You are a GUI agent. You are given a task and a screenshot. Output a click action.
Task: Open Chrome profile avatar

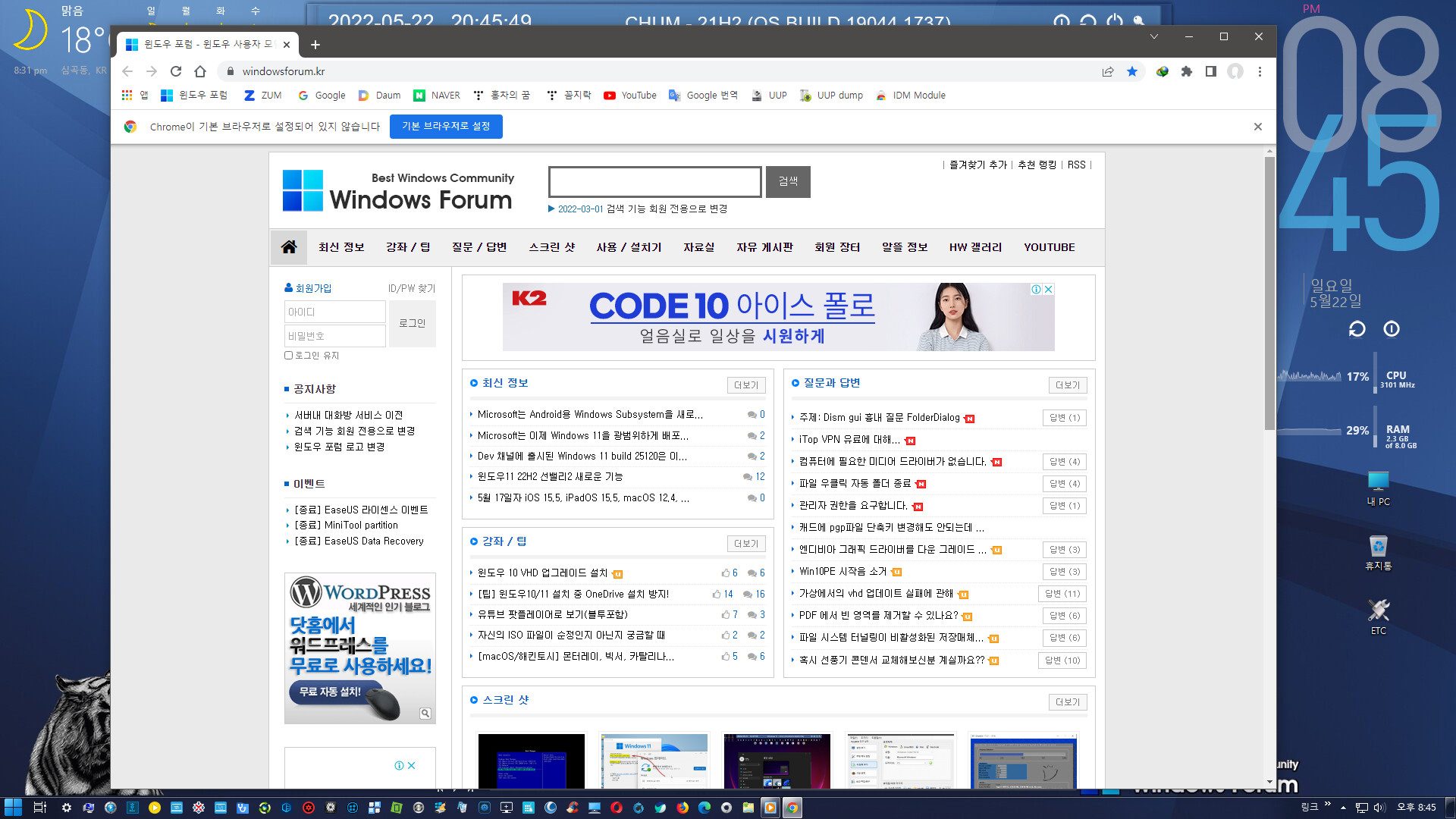pos(1235,71)
